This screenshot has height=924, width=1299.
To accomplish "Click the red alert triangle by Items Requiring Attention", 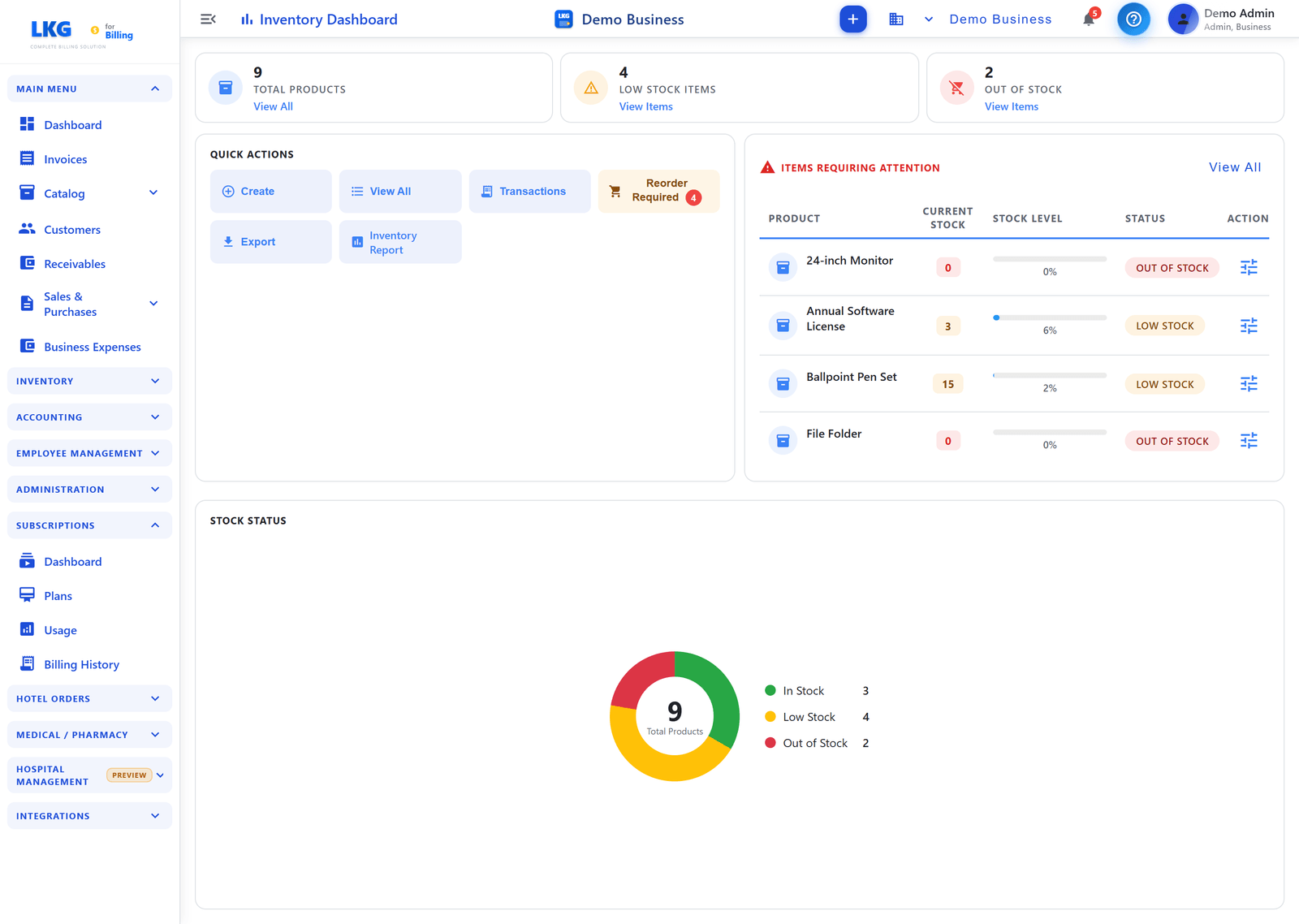I will coord(767,167).
